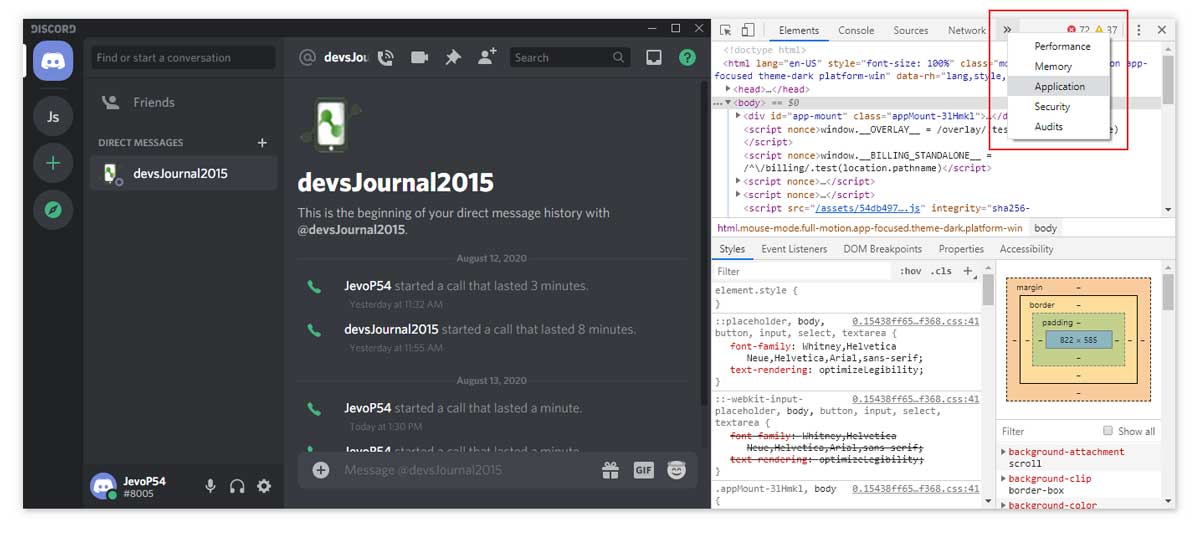This screenshot has width=1200, height=535.
Task: Open inbox icon in header
Action: (x=654, y=58)
